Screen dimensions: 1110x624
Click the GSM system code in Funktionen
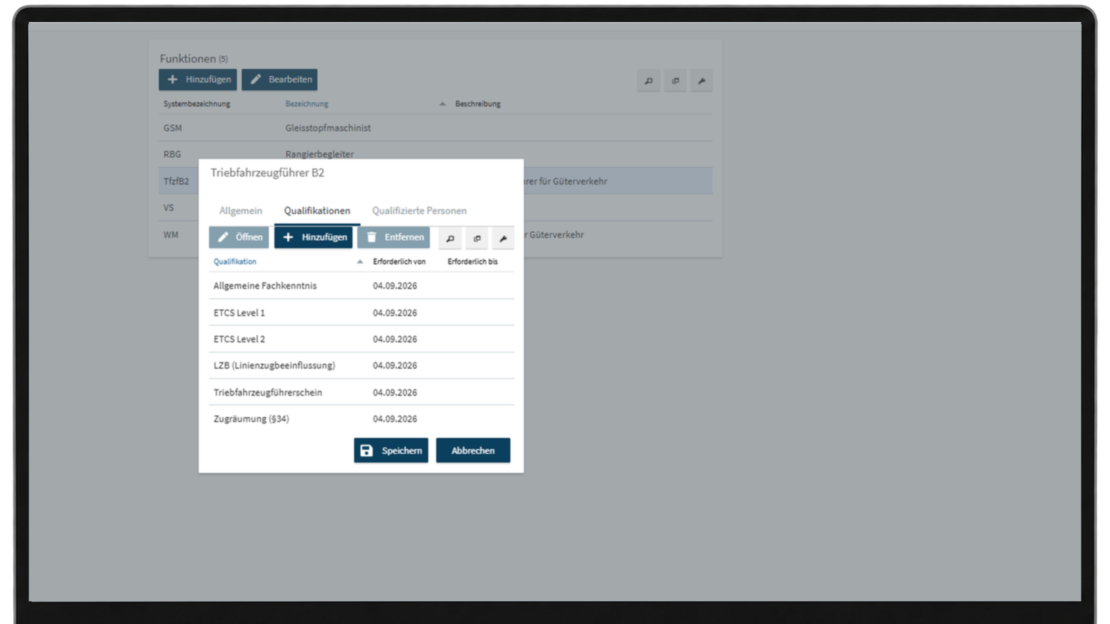[173, 128]
